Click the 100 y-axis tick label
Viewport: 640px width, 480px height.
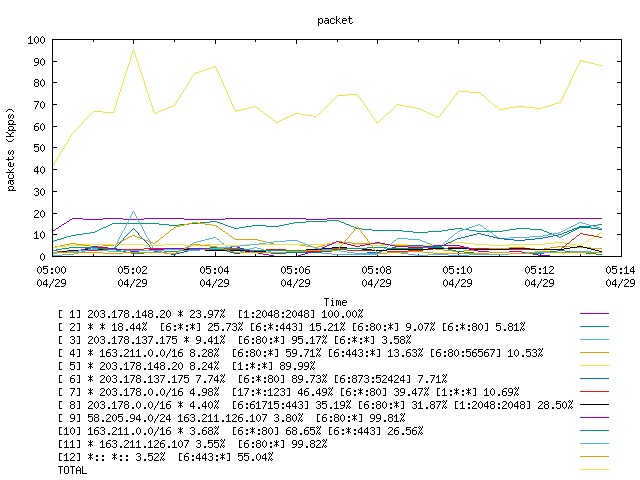click(36, 40)
